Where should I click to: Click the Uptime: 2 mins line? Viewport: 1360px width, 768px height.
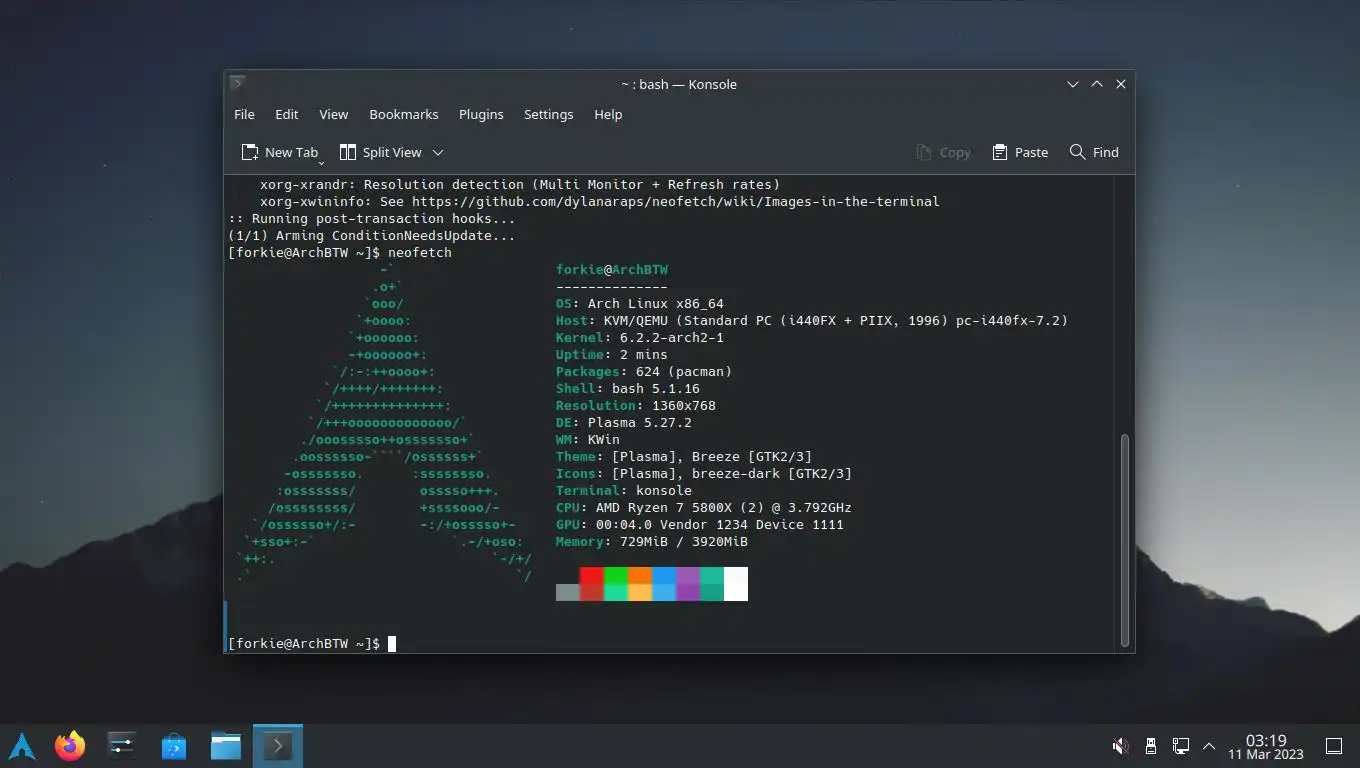pos(612,354)
